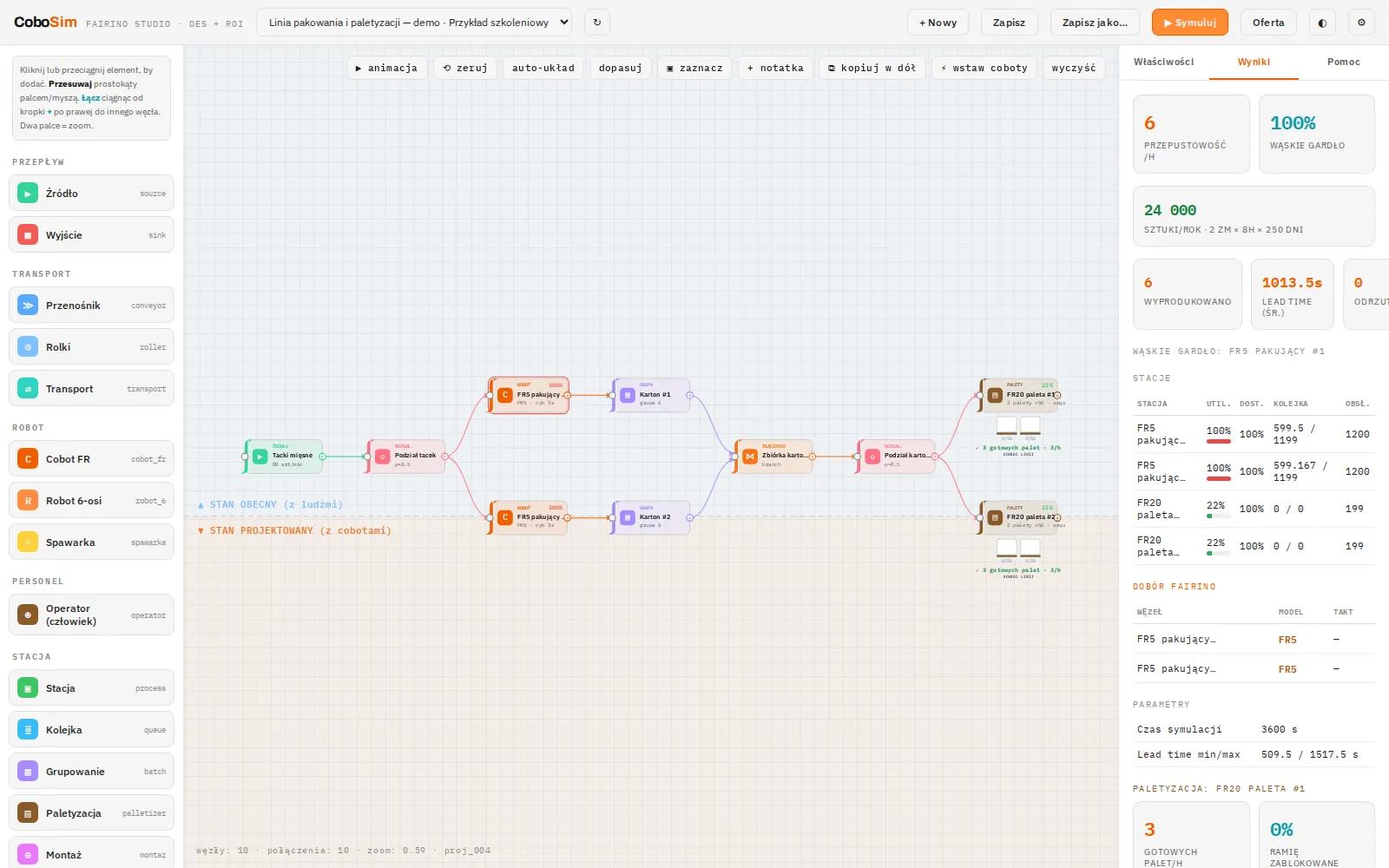
Task: Click dopasuj to fit the view
Action: click(x=621, y=68)
